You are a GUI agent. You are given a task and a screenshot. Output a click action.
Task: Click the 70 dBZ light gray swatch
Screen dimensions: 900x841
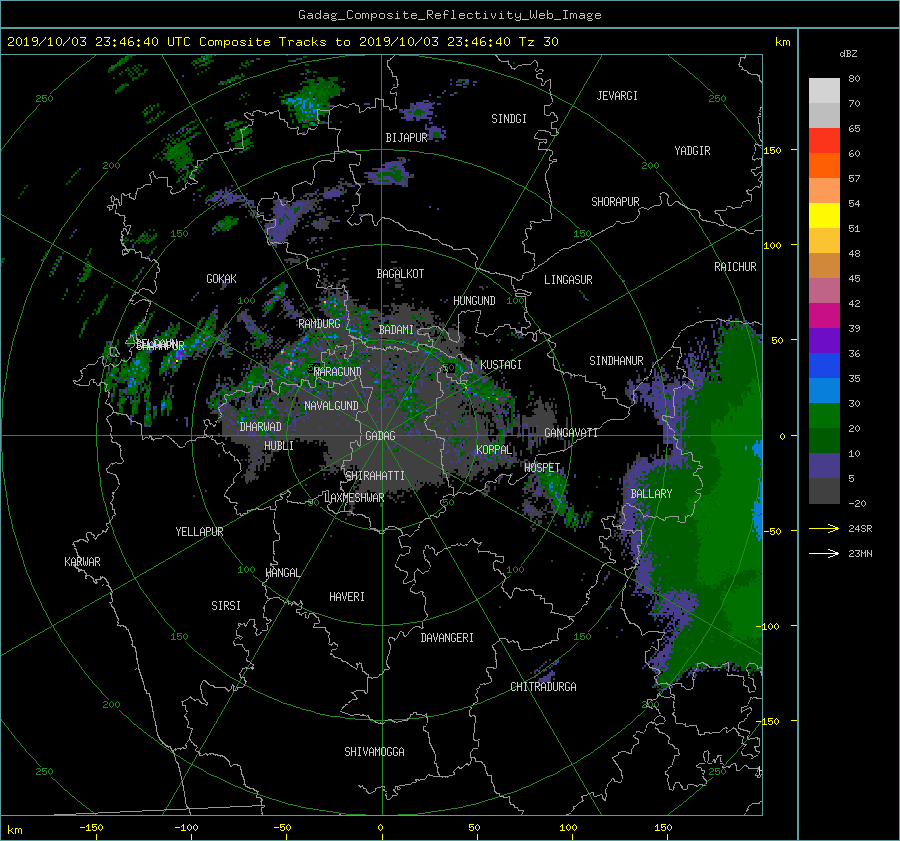point(824,90)
